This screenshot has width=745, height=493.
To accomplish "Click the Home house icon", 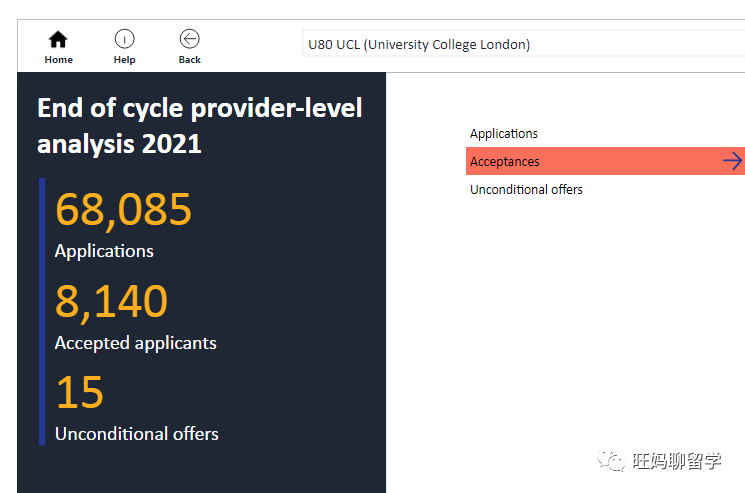I will click(58, 39).
